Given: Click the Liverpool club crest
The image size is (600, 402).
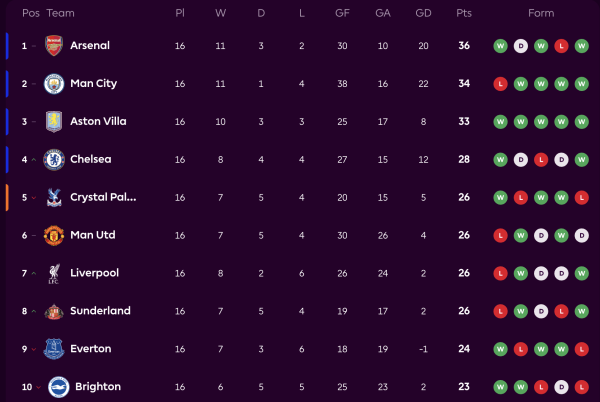Looking at the screenshot, I should [54, 274].
